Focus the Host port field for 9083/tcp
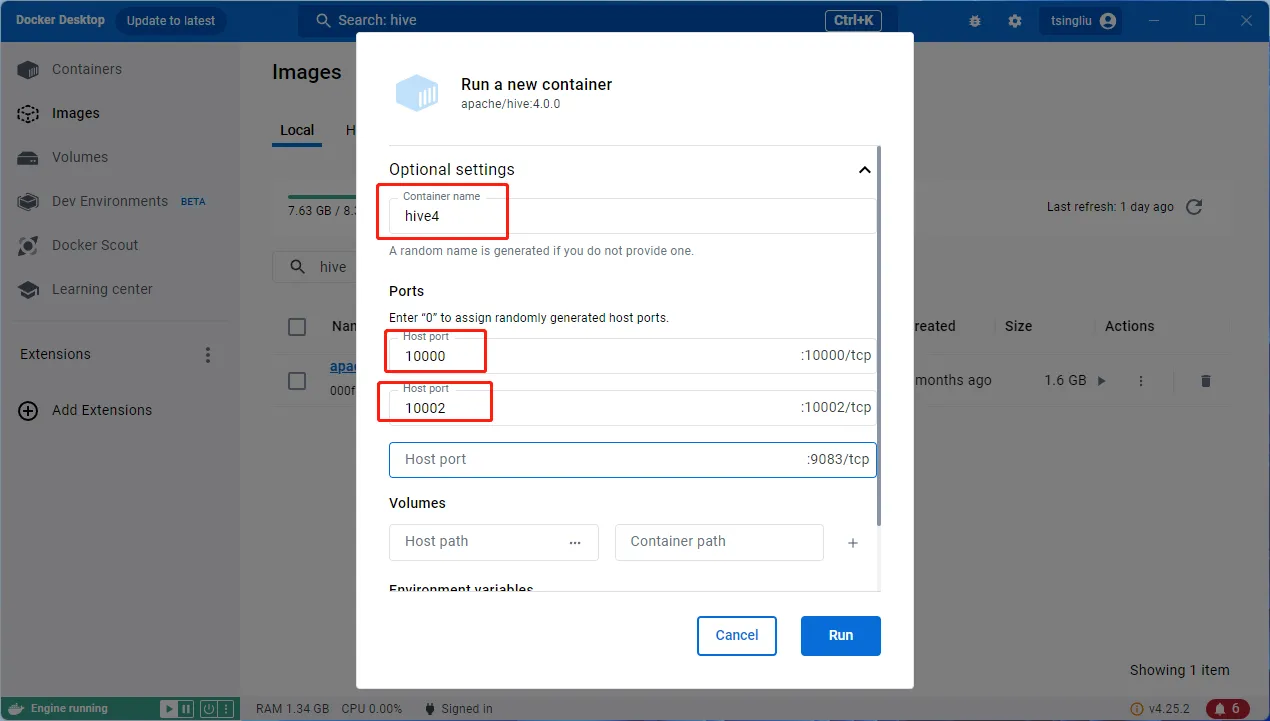This screenshot has height=721, width=1270. click(x=632, y=460)
